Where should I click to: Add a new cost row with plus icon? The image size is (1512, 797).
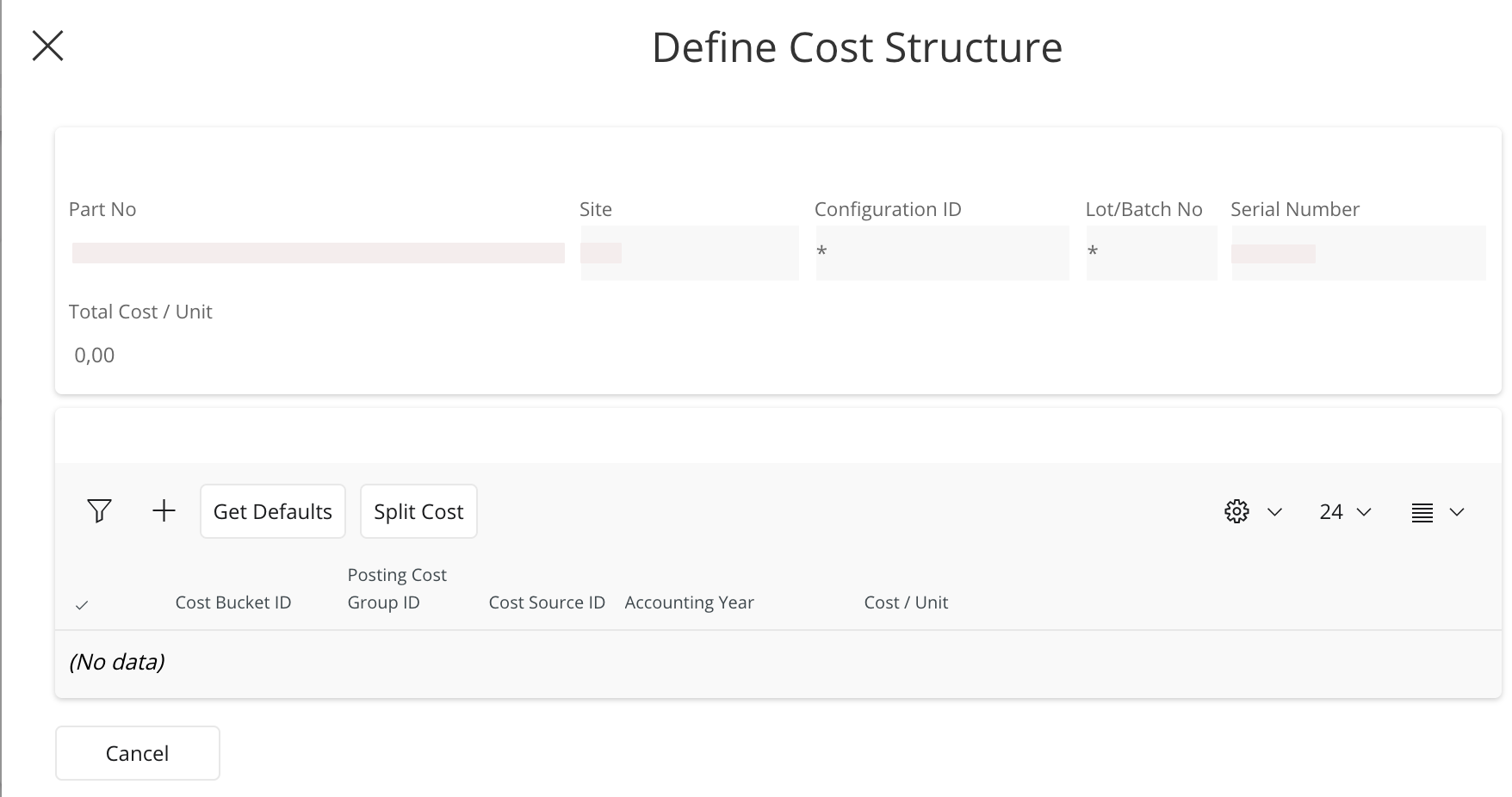pyautogui.click(x=164, y=511)
